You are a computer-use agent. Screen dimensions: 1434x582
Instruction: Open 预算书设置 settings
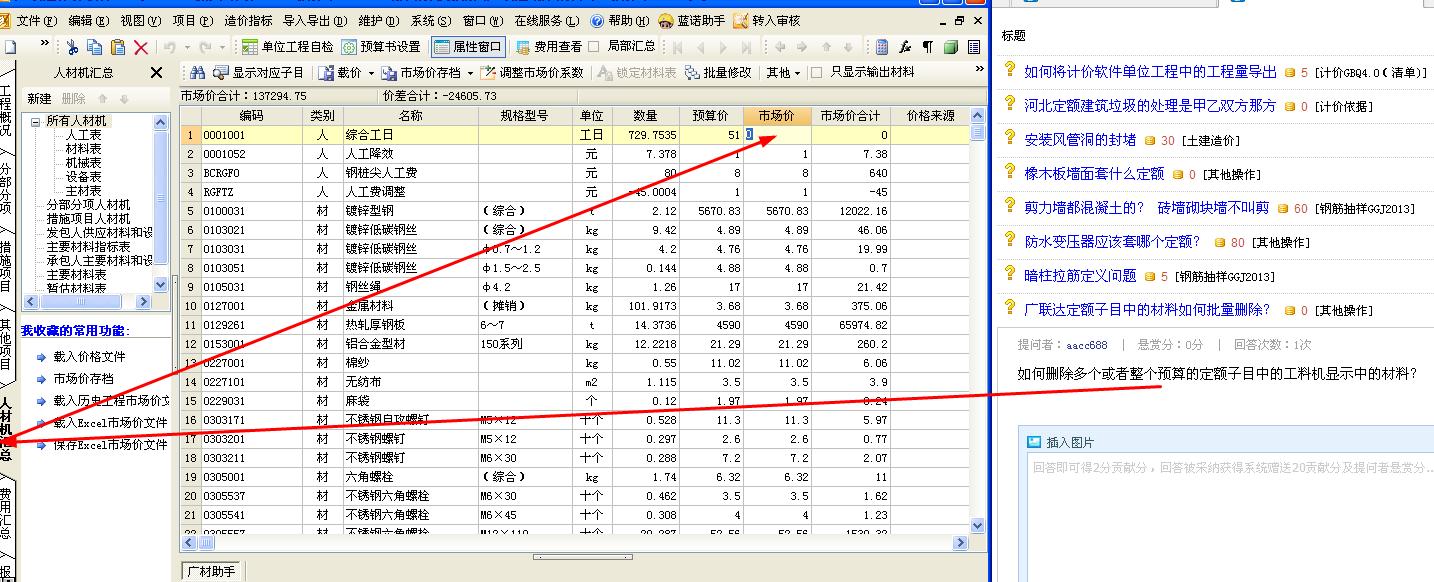tap(381, 46)
